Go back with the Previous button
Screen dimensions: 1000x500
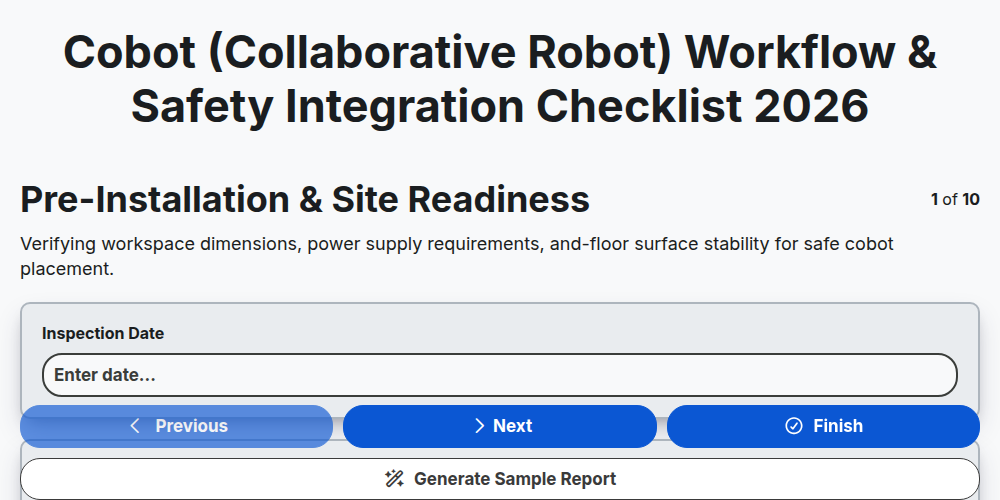tap(177, 426)
